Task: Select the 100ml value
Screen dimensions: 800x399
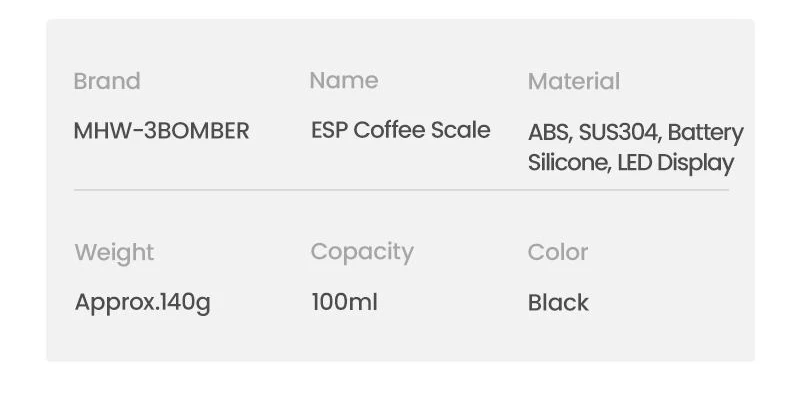Action: (x=344, y=302)
